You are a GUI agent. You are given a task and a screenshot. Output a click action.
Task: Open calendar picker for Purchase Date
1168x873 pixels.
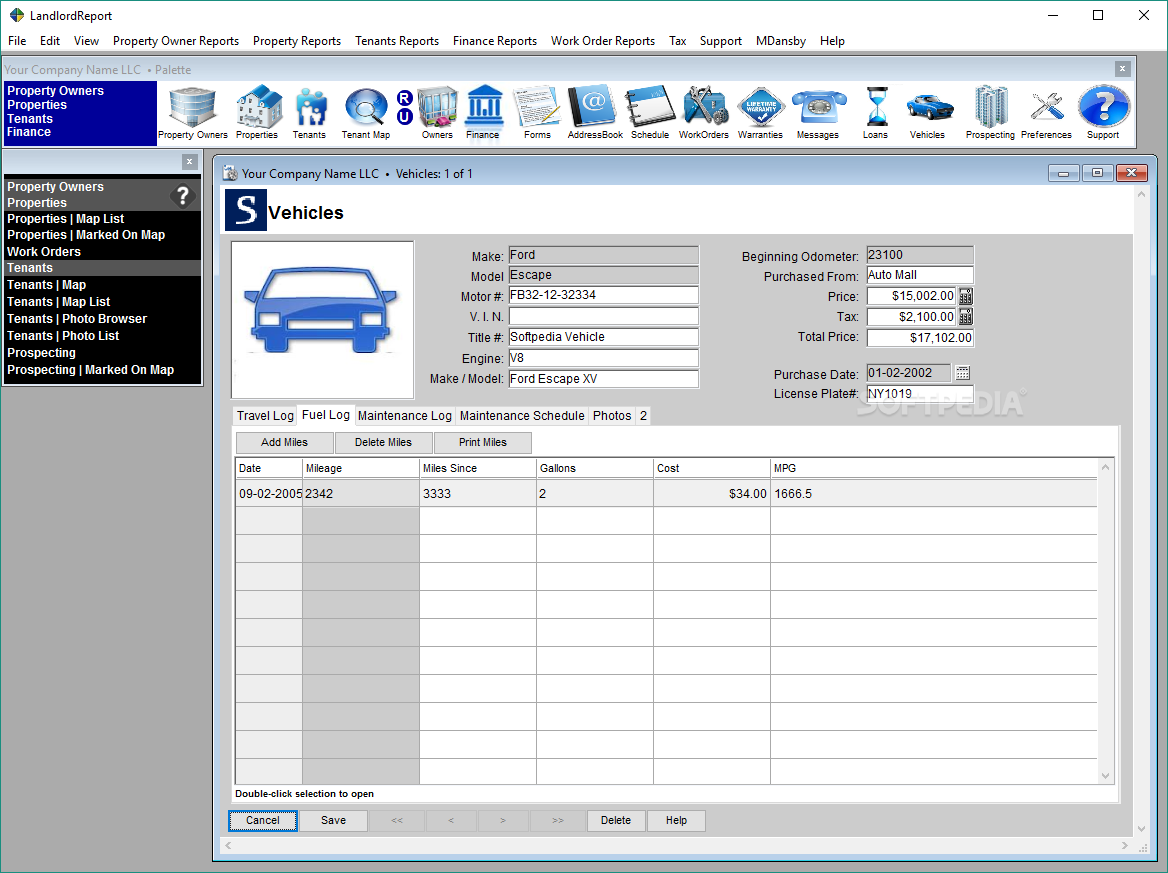coord(962,372)
